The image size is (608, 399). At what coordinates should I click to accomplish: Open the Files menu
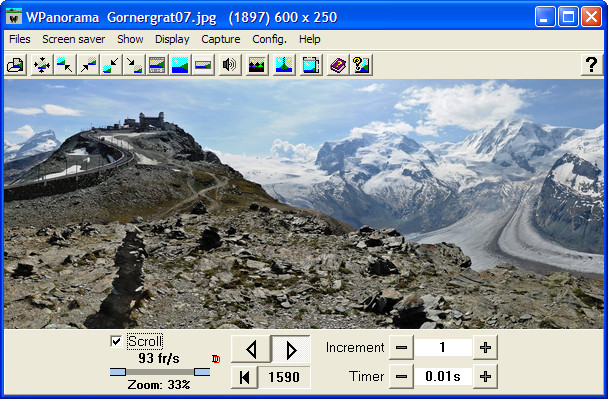20,39
